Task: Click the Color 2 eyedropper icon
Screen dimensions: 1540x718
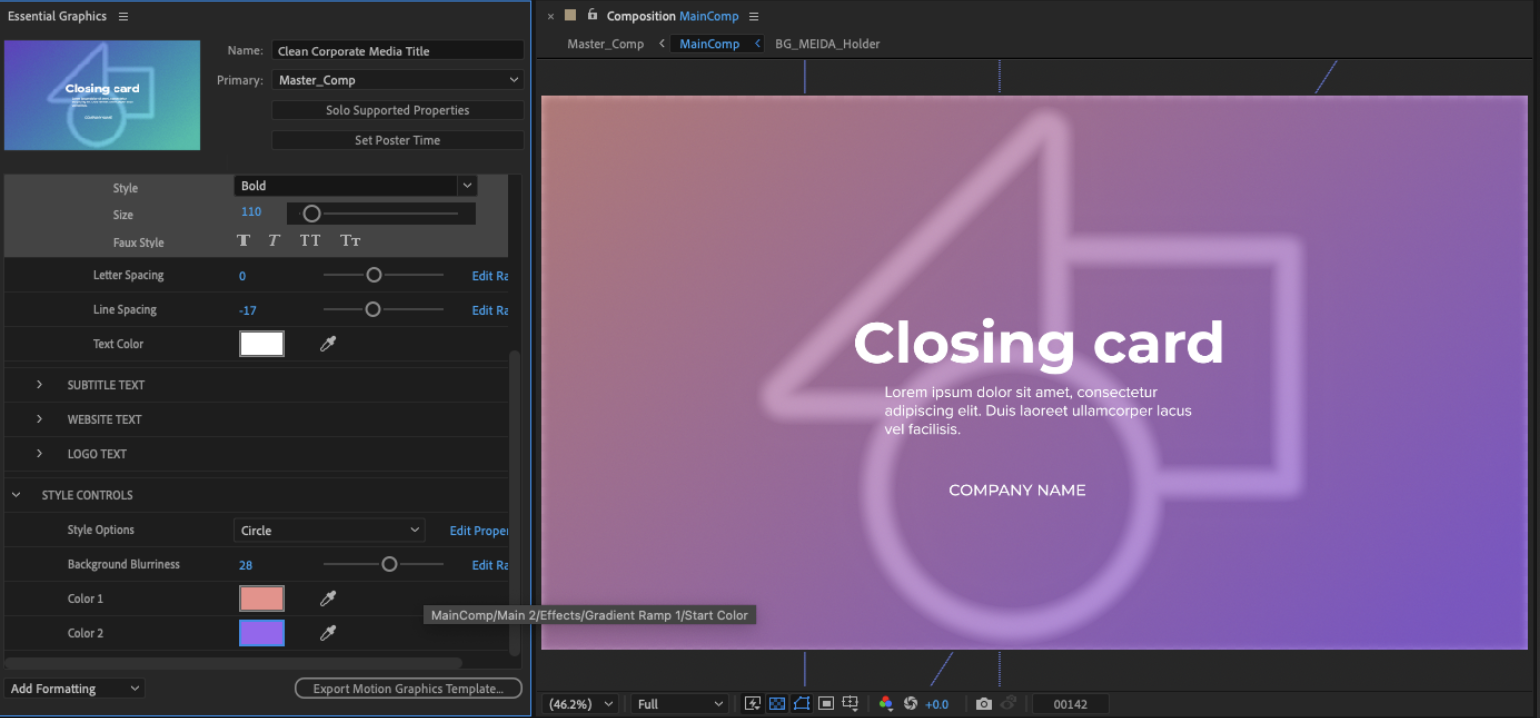Action: click(327, 633)
